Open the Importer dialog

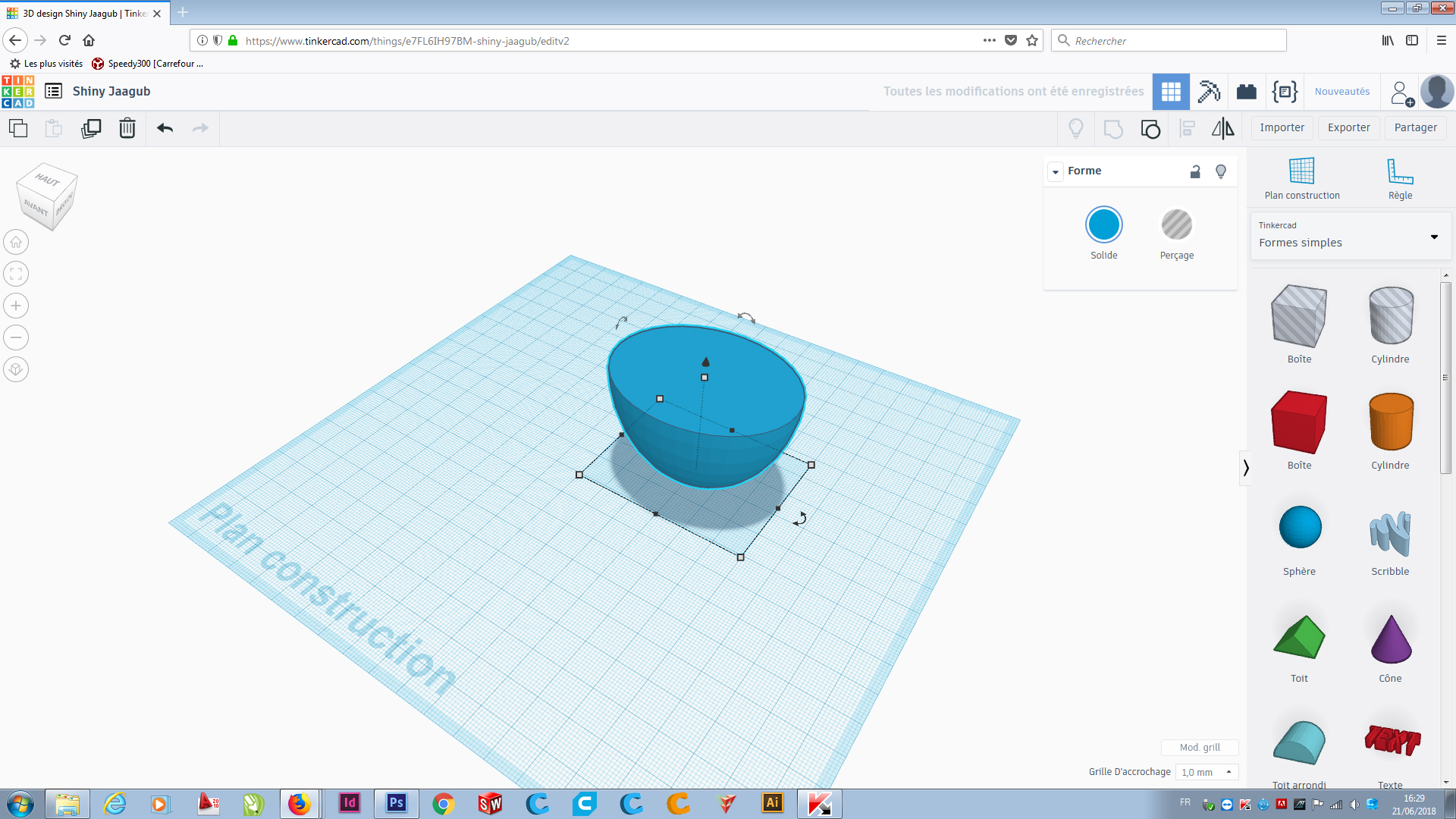1282,127
